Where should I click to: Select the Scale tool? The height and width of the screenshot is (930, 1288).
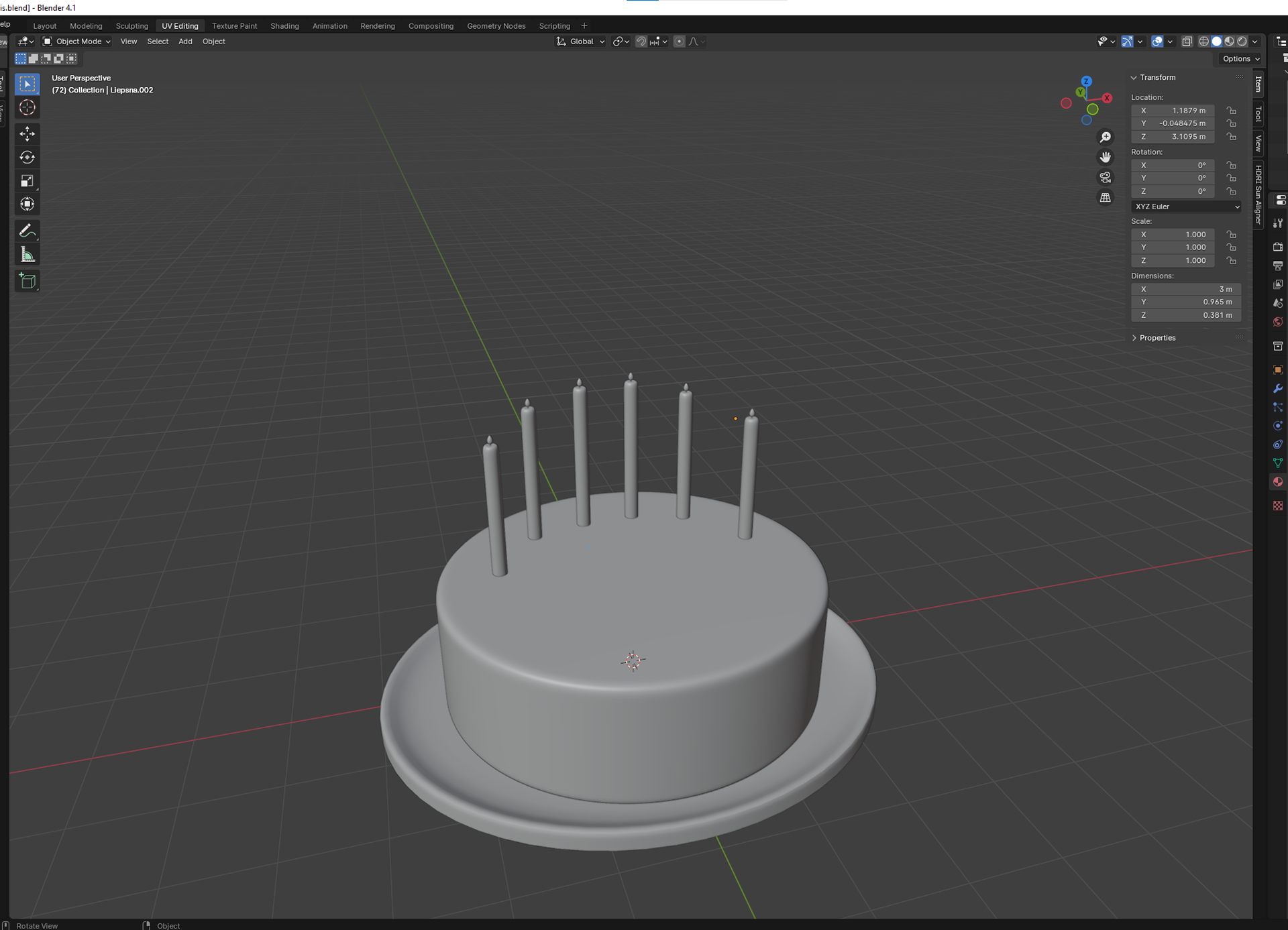27,181
